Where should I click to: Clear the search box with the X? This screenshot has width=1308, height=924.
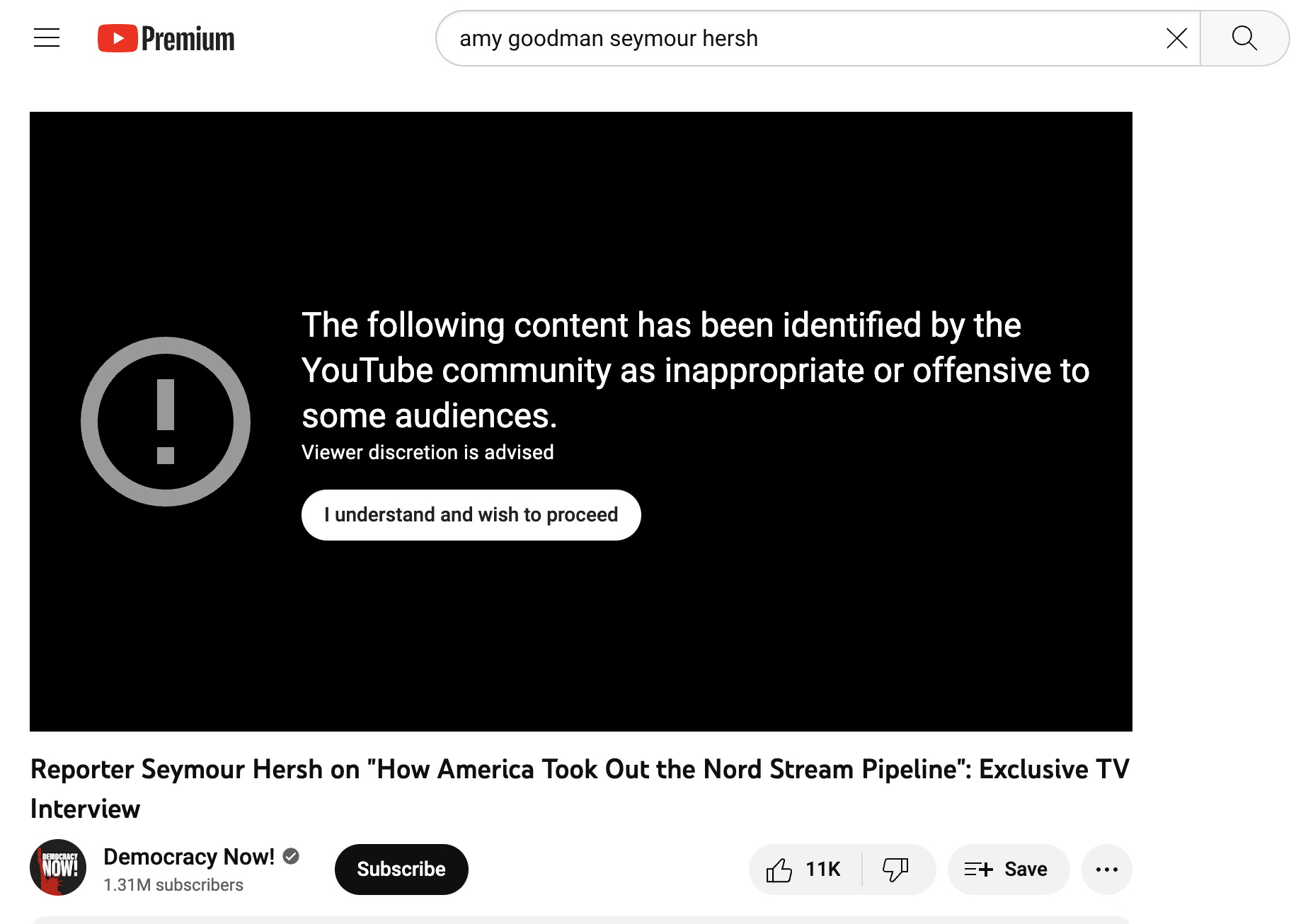coord(1176,38)
